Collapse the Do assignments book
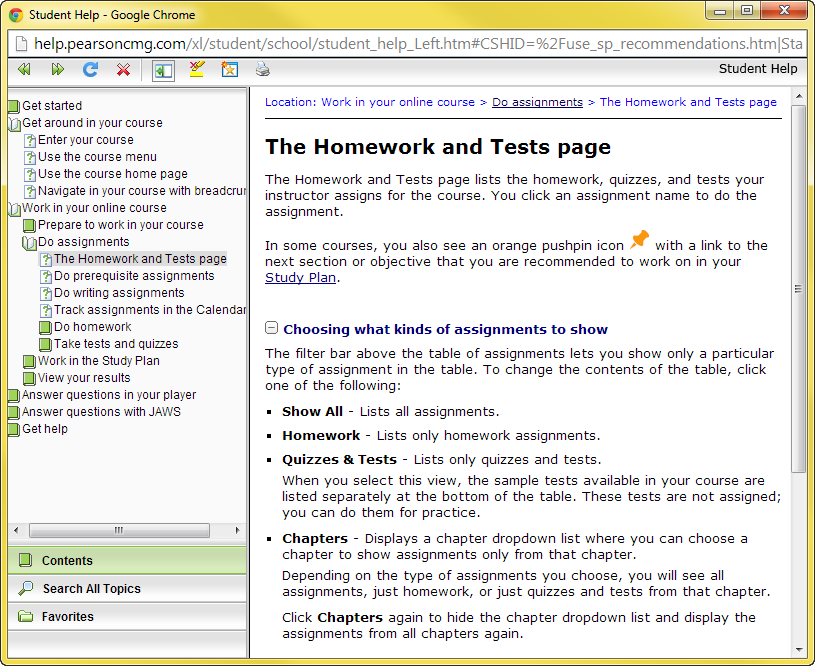 point(76,242)
